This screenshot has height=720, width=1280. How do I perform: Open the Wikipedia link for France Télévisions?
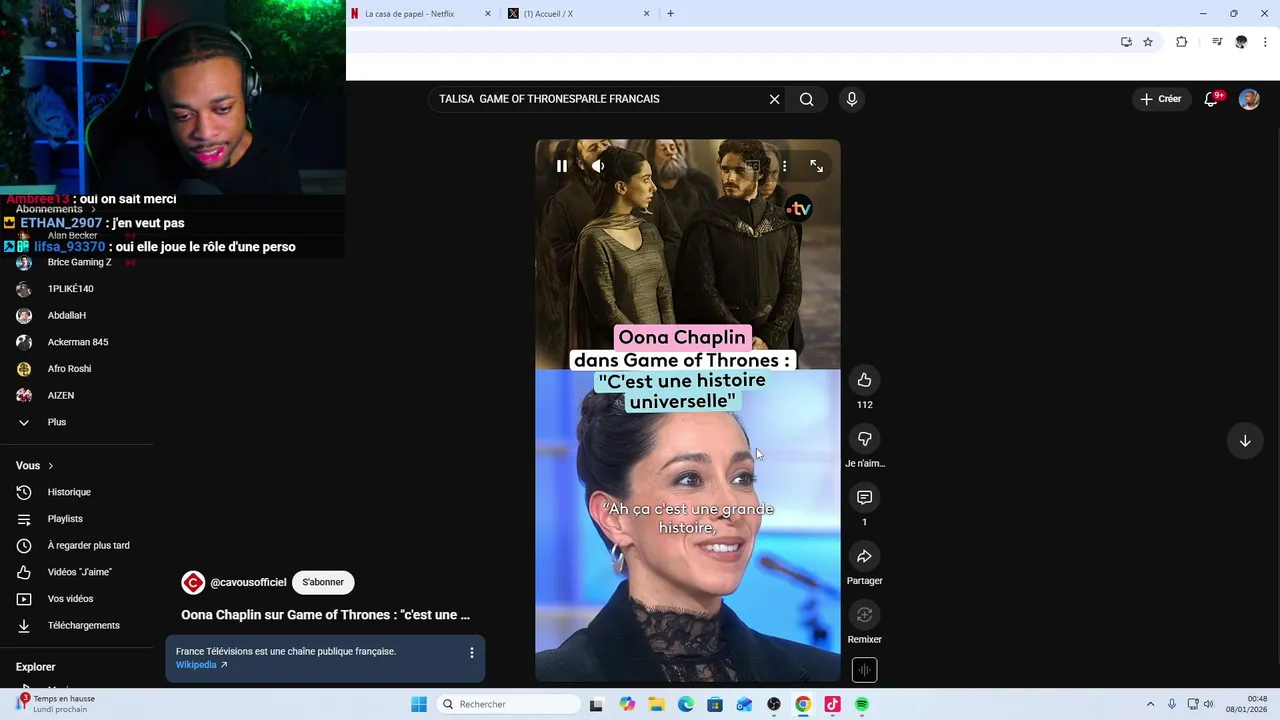point(201,665)
